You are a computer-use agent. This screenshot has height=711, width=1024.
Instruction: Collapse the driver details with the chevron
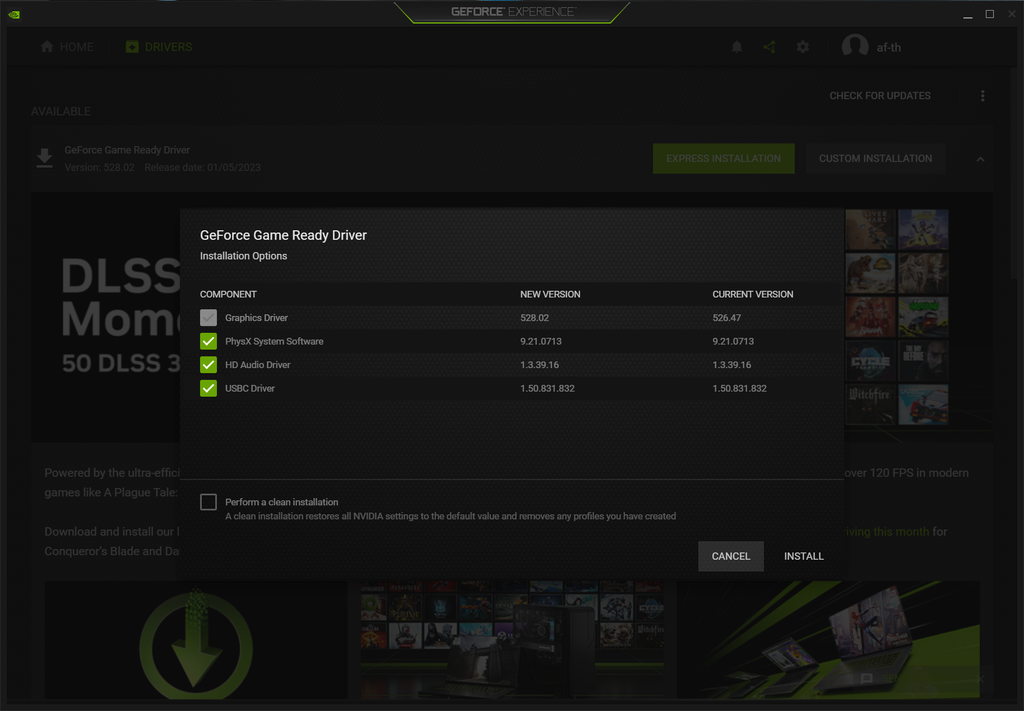[980, 158]
